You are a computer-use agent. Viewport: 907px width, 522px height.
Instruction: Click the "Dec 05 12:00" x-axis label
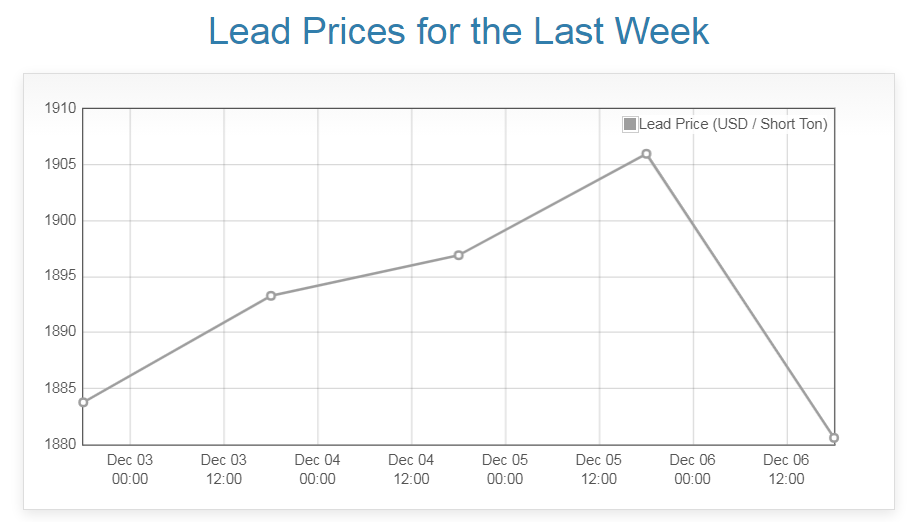coord(599,469)
